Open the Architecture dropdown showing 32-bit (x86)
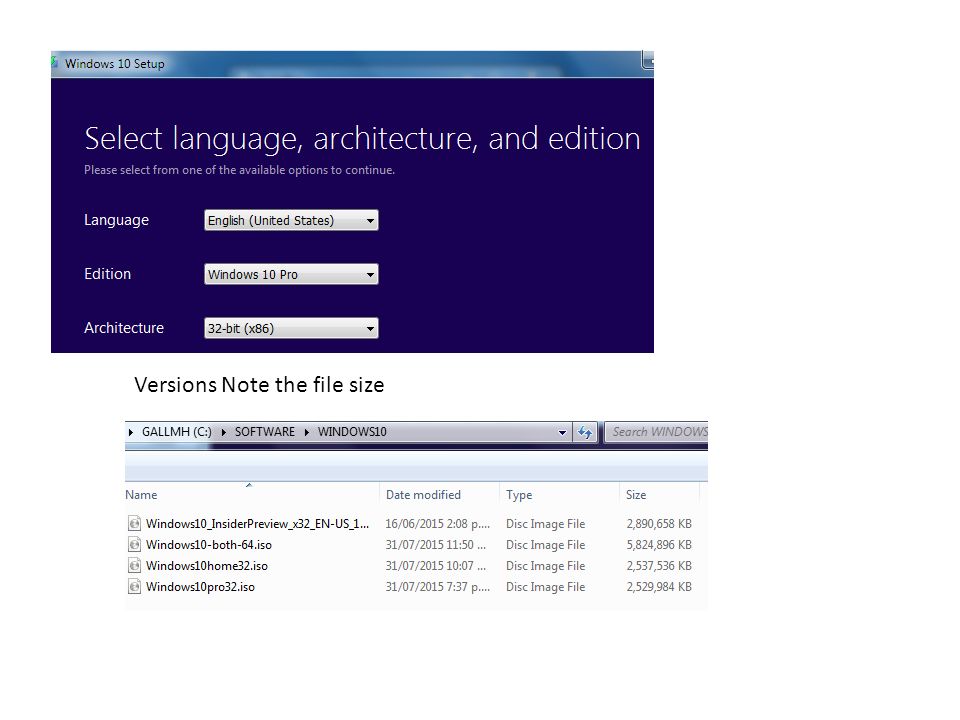The width and height of the screenshot is (960, 720). [291, 328]
